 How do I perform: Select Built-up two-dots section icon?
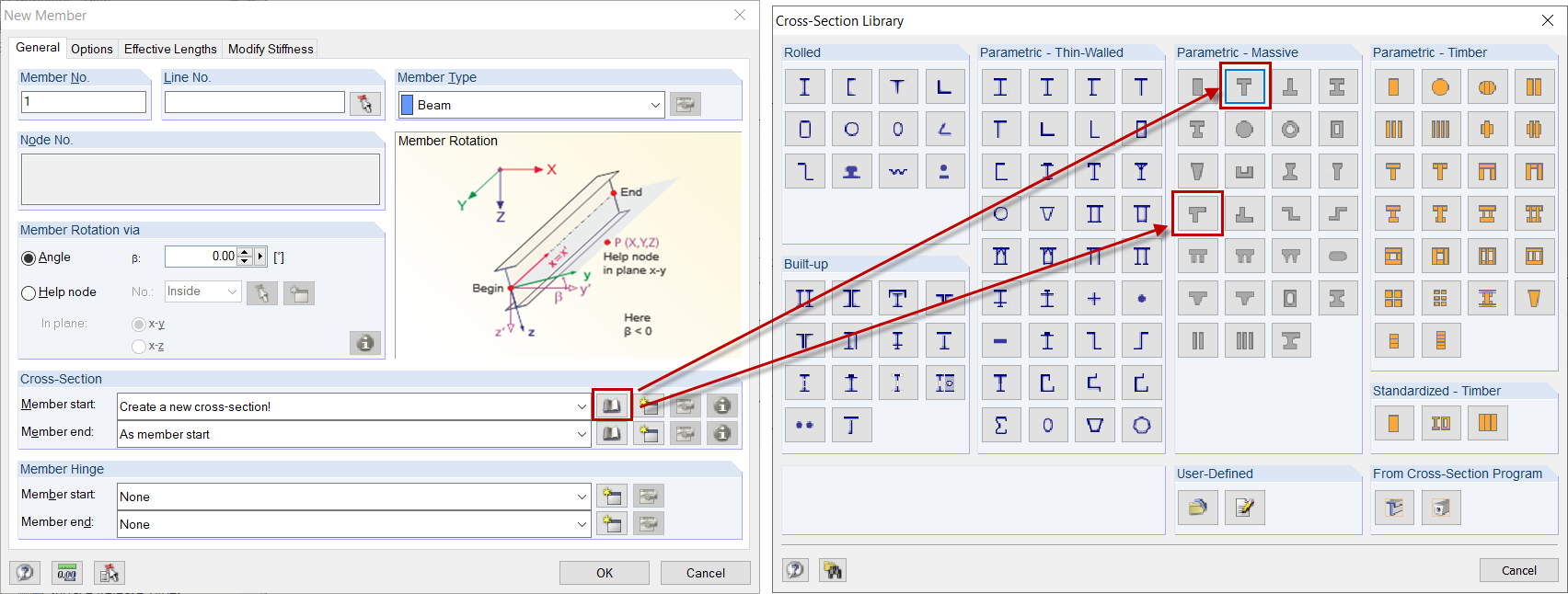point(805,426)
